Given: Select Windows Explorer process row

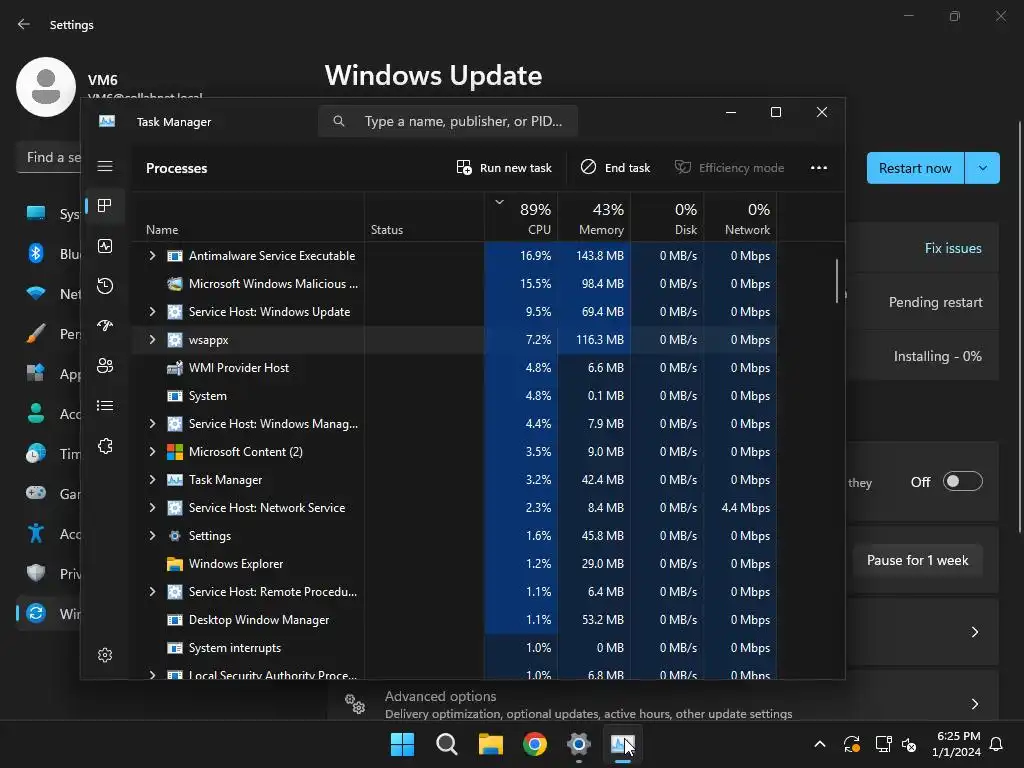Looking at the screenshot, I should pyautogui.click(x=454, y=564).
